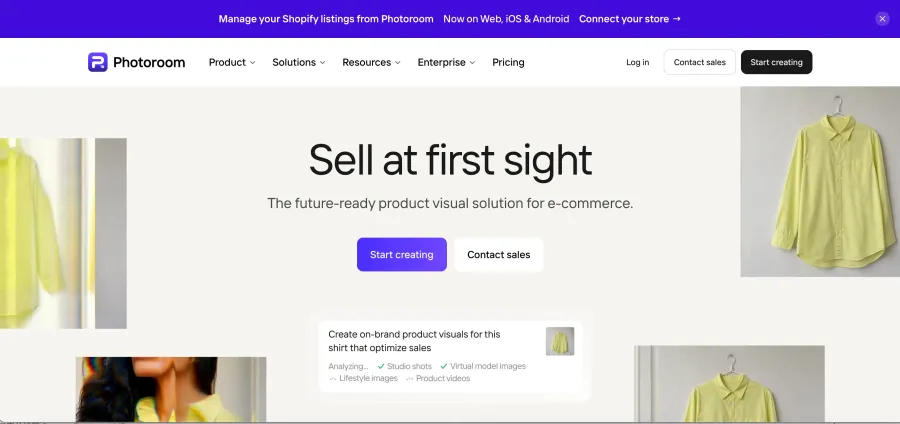Click Contact sales below the headline
Viewport: 900px width, 424px height.
[499, 255]
